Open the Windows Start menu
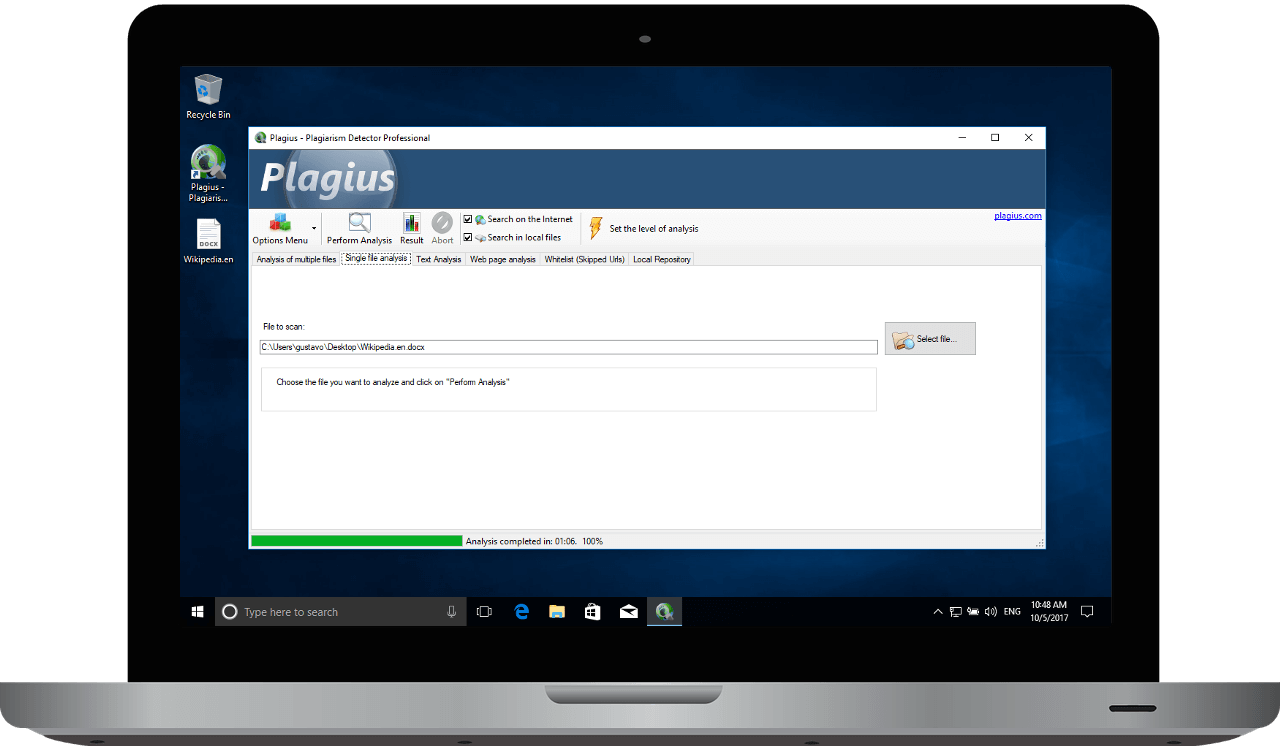 197,612
